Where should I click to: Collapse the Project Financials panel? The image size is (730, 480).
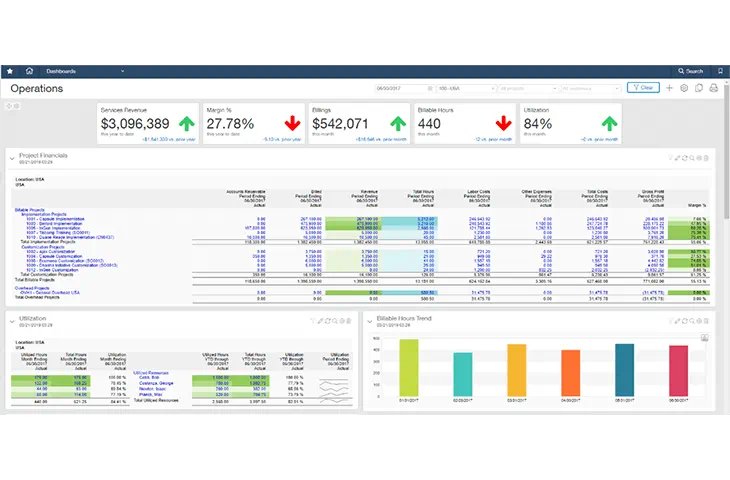[12, 158]
